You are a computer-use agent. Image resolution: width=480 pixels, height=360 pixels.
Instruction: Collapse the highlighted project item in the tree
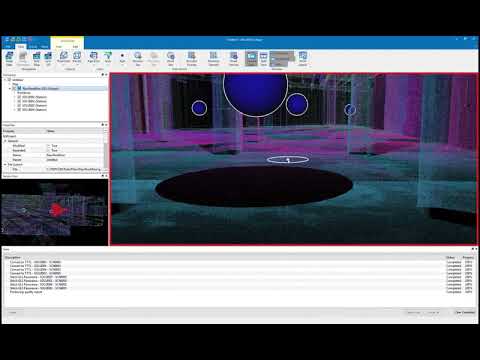pyautogui.click(x=10, y=88)
